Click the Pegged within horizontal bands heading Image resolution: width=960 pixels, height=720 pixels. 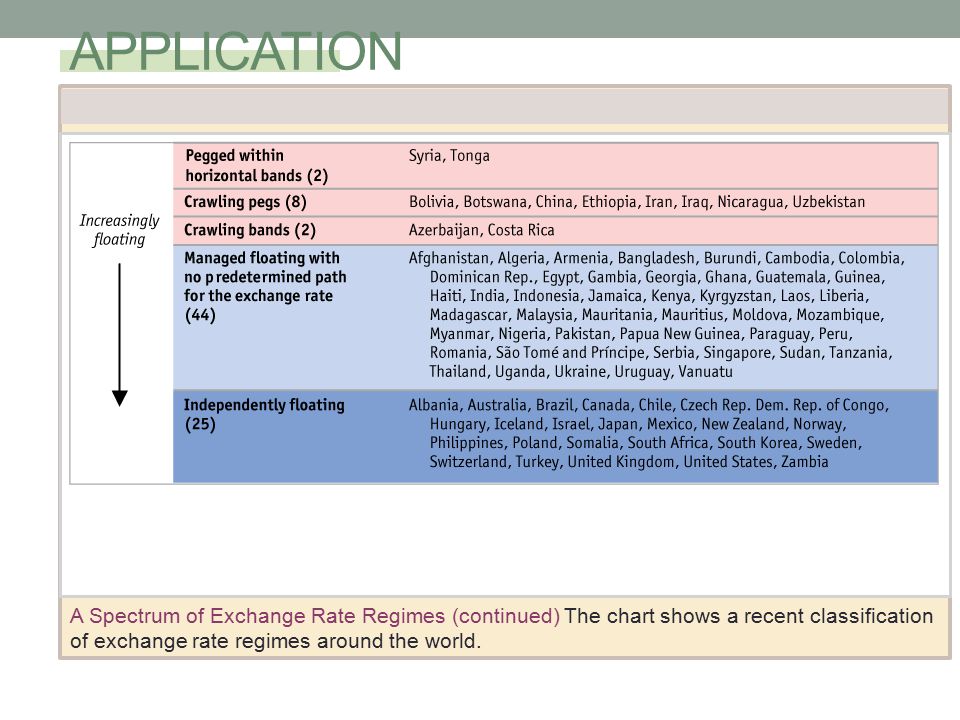coord(257,165)
